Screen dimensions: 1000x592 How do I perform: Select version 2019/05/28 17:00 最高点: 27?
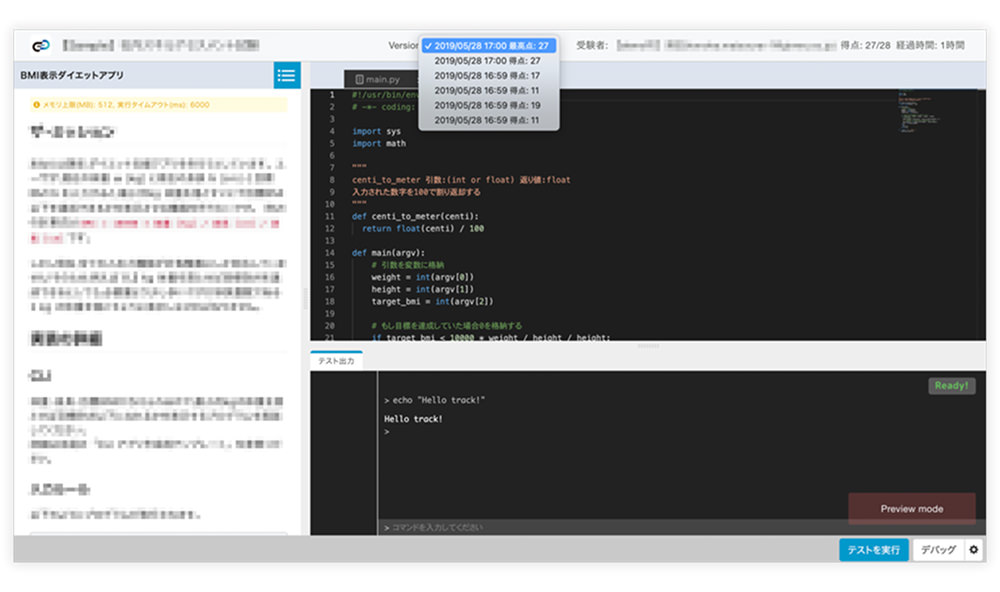pos(489,46)
